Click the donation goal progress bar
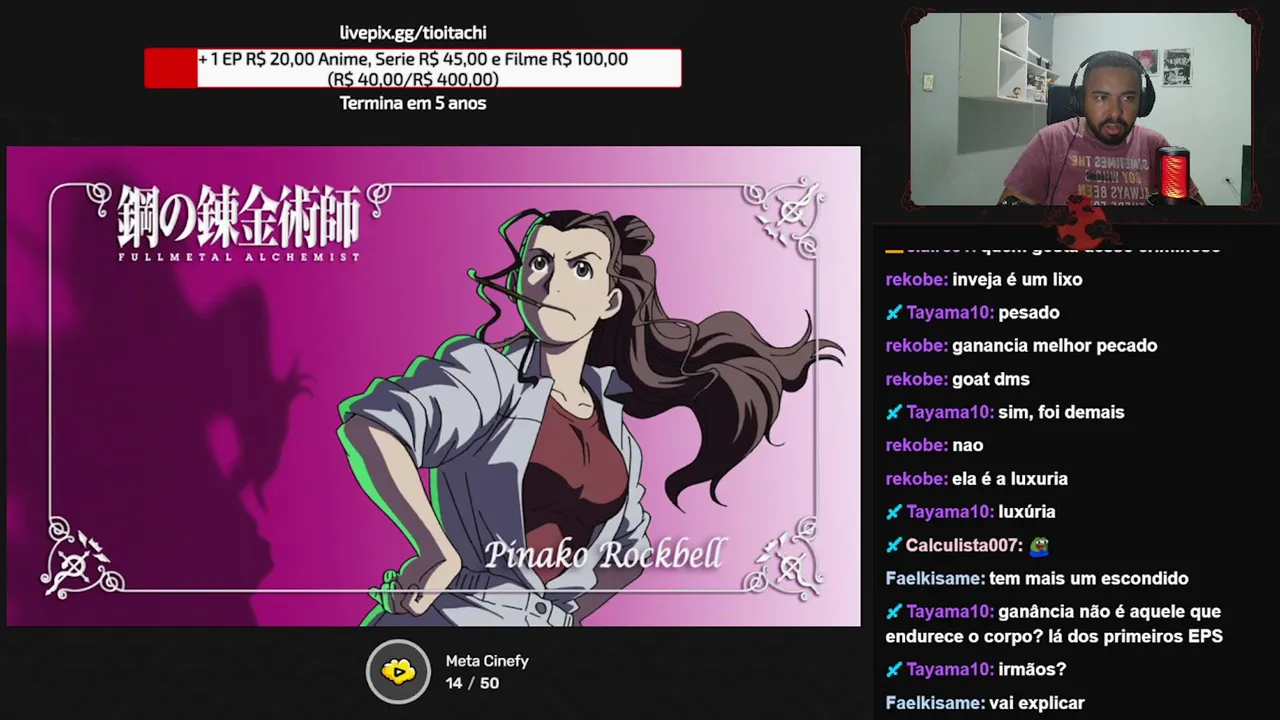This screenshot has height=720, width=1280. (413, 69)
